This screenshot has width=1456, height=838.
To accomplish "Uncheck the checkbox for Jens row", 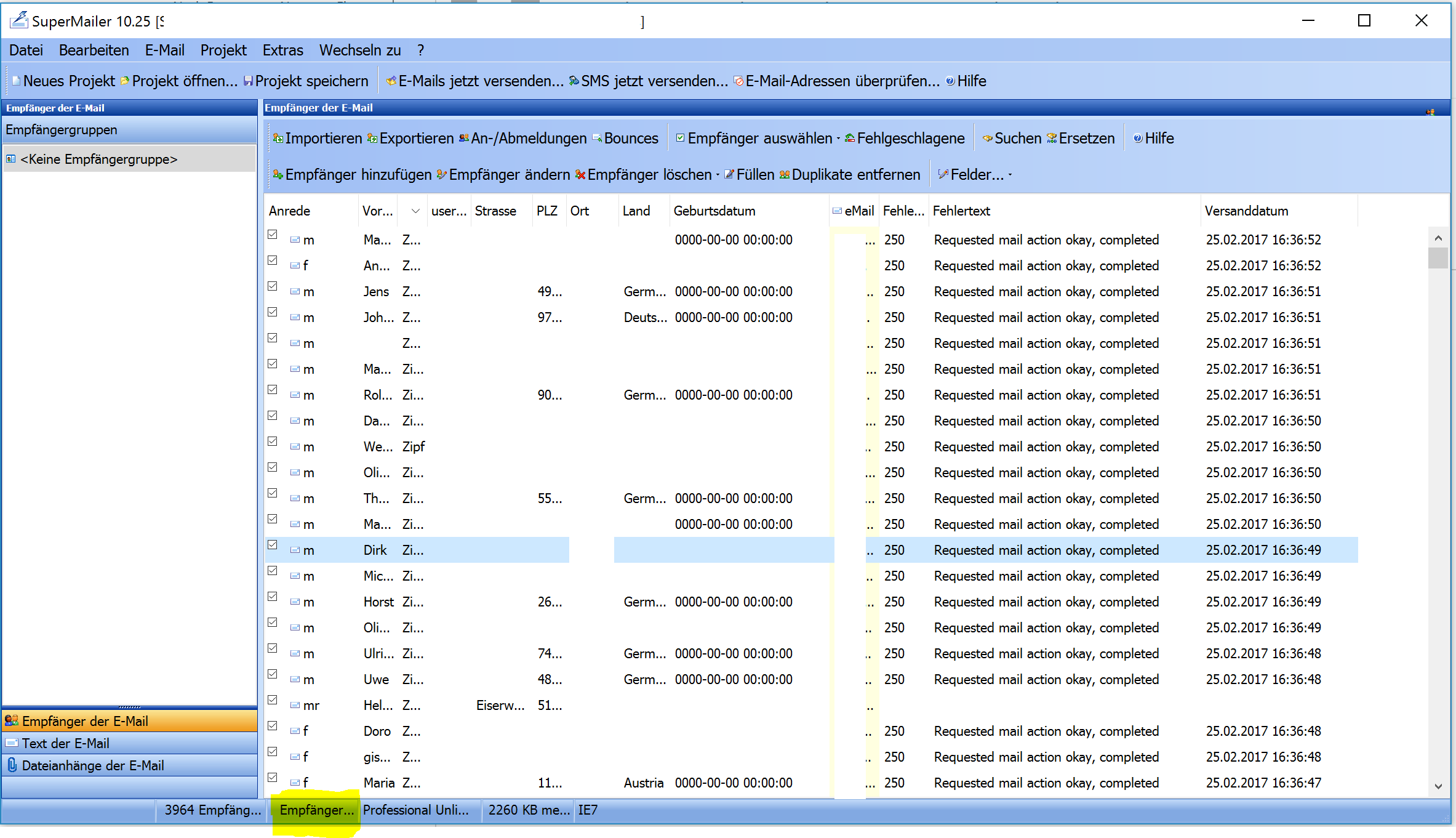I will coord(273,286).
